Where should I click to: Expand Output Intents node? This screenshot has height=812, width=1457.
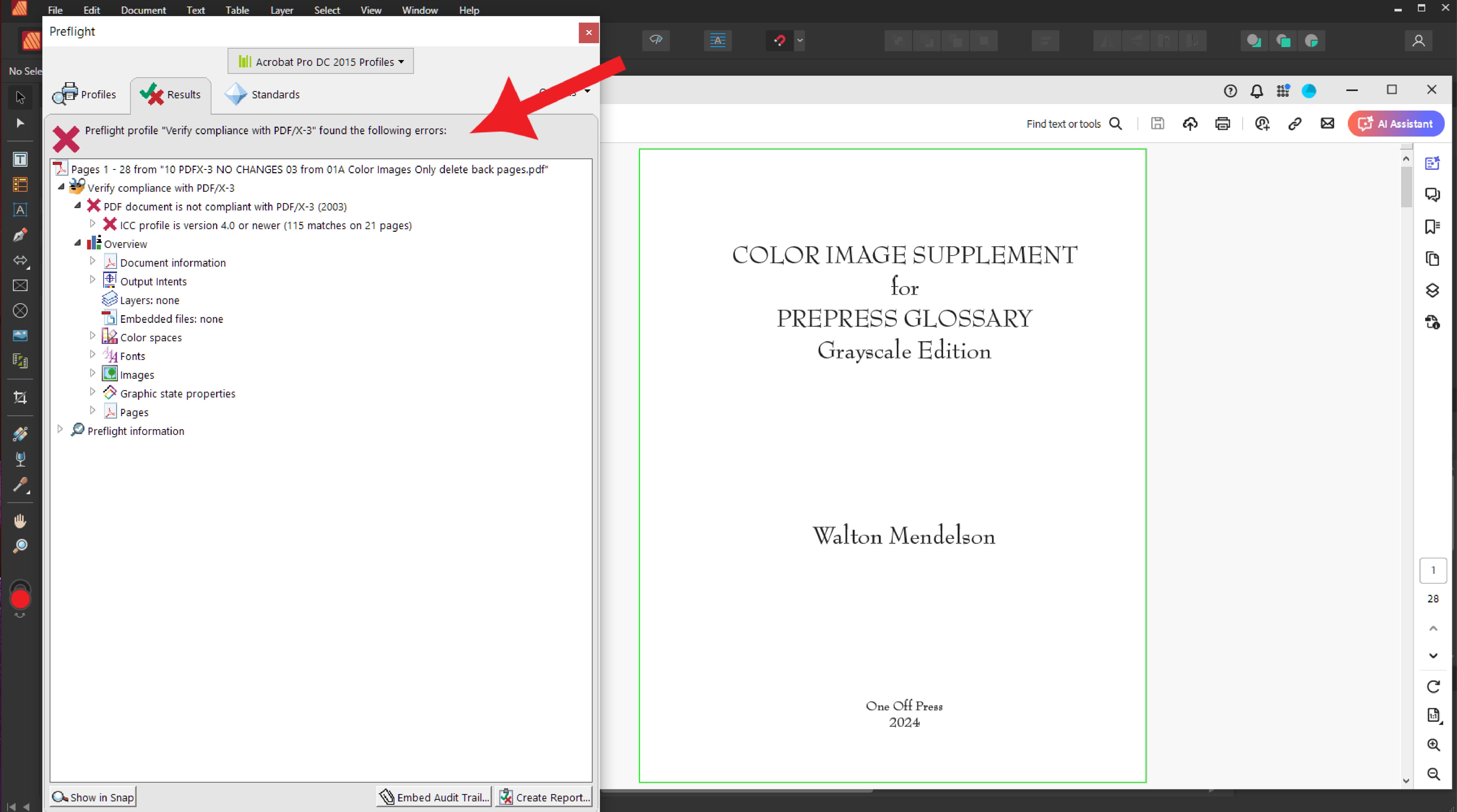coord(93,280)
